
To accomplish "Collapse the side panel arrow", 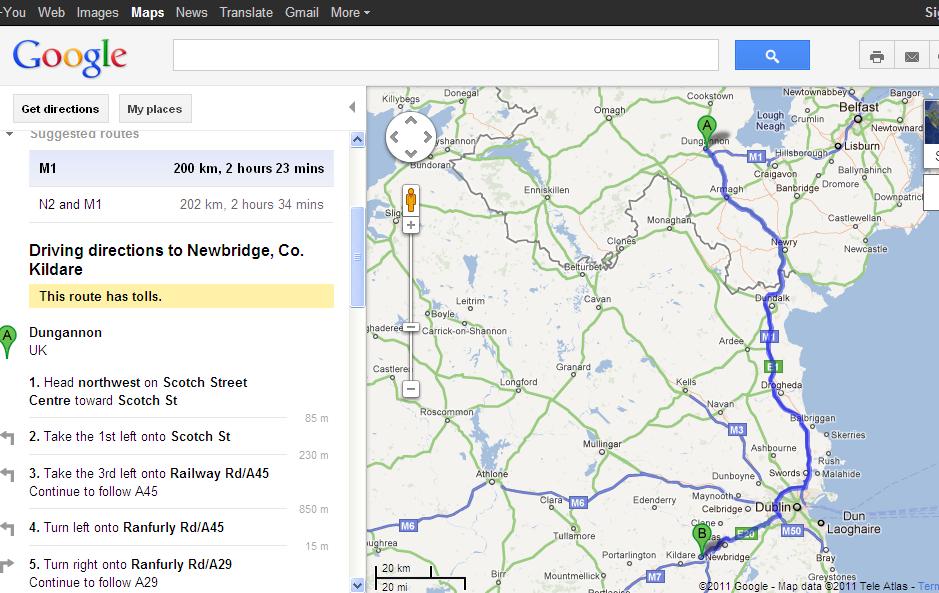I will 352,107.
